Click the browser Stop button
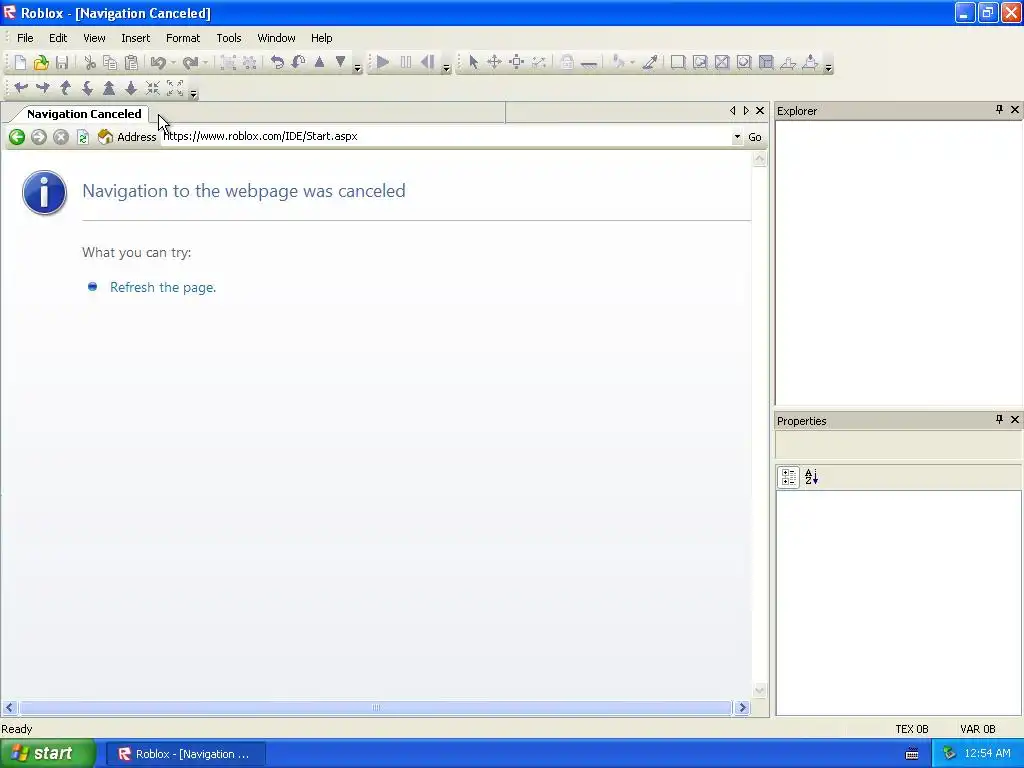 61,137
